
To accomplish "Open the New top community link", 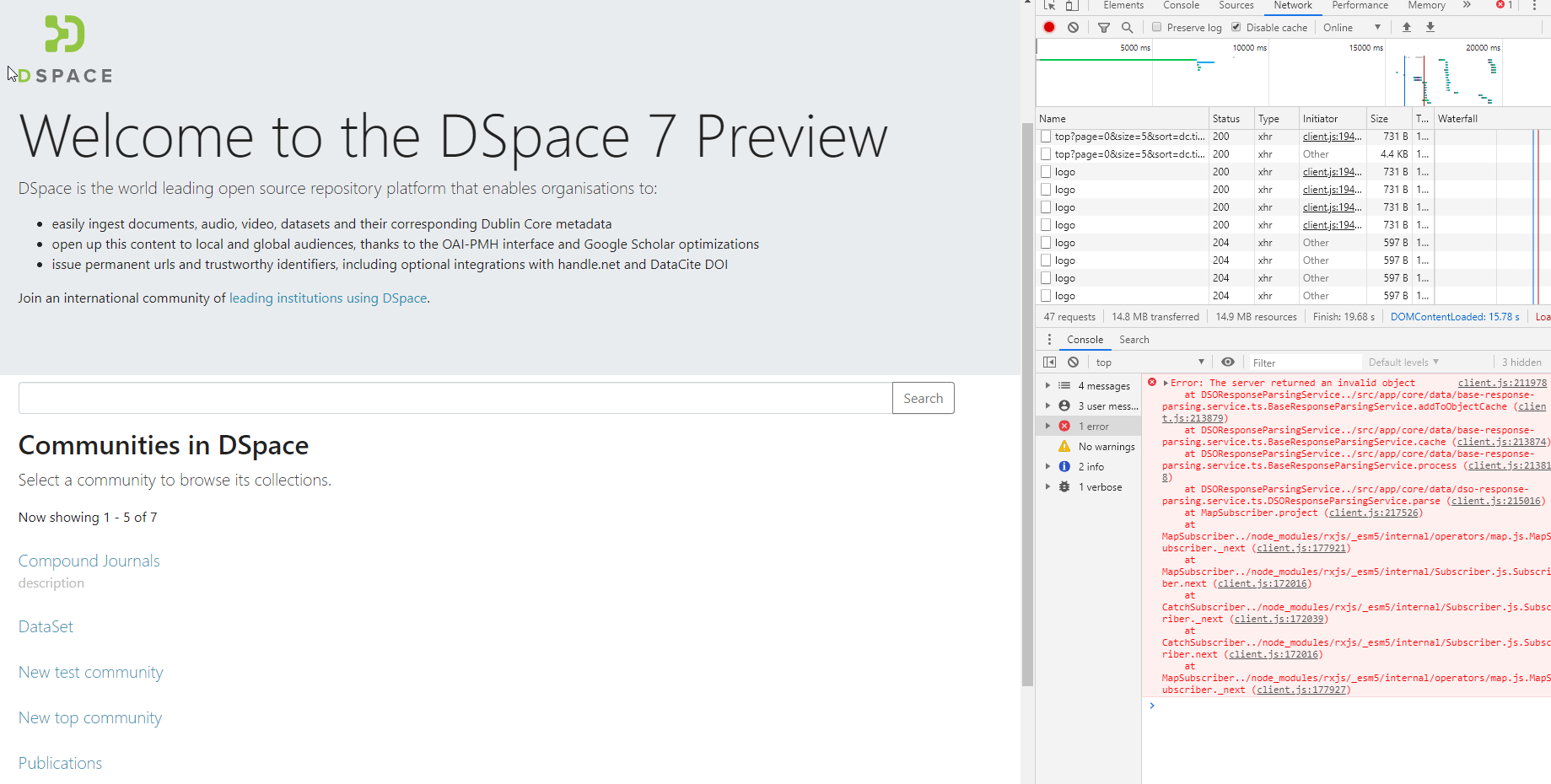I will (90, 717).
